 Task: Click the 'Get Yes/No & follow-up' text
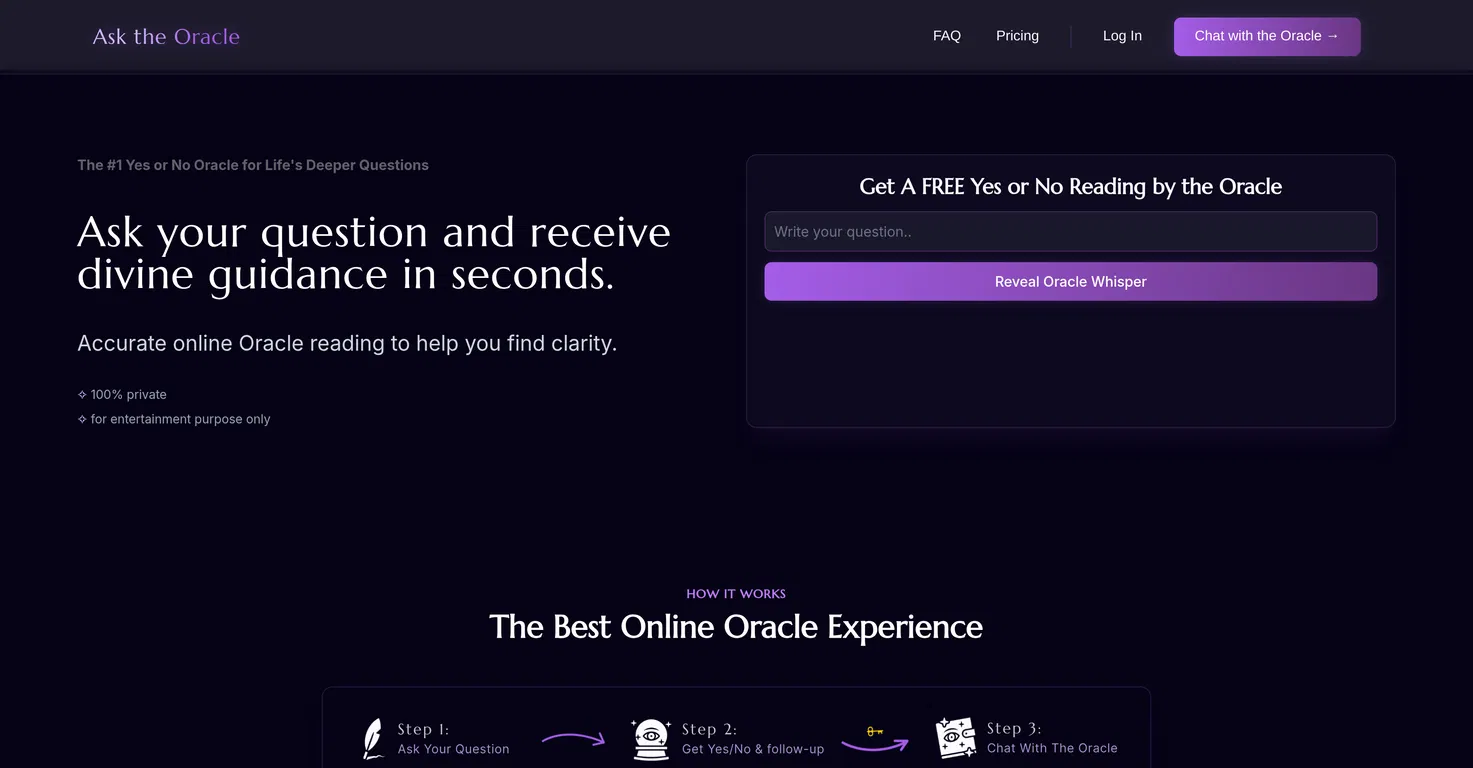tap(753, 749)
